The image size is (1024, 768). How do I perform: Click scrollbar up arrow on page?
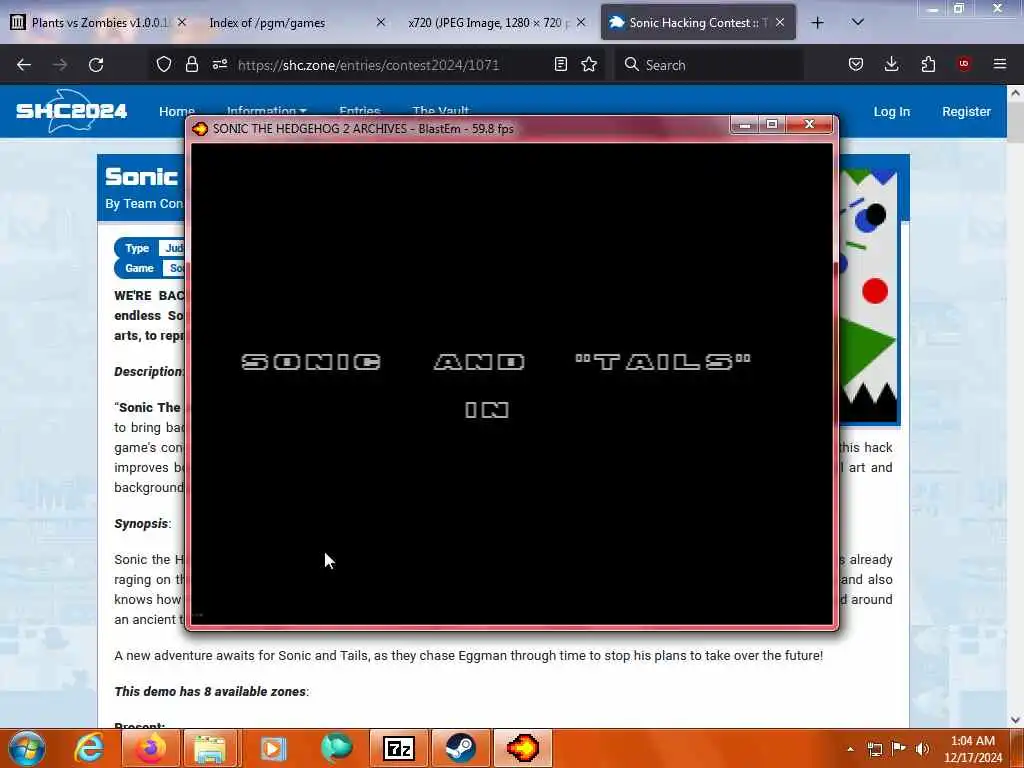tap(1016, 93)
